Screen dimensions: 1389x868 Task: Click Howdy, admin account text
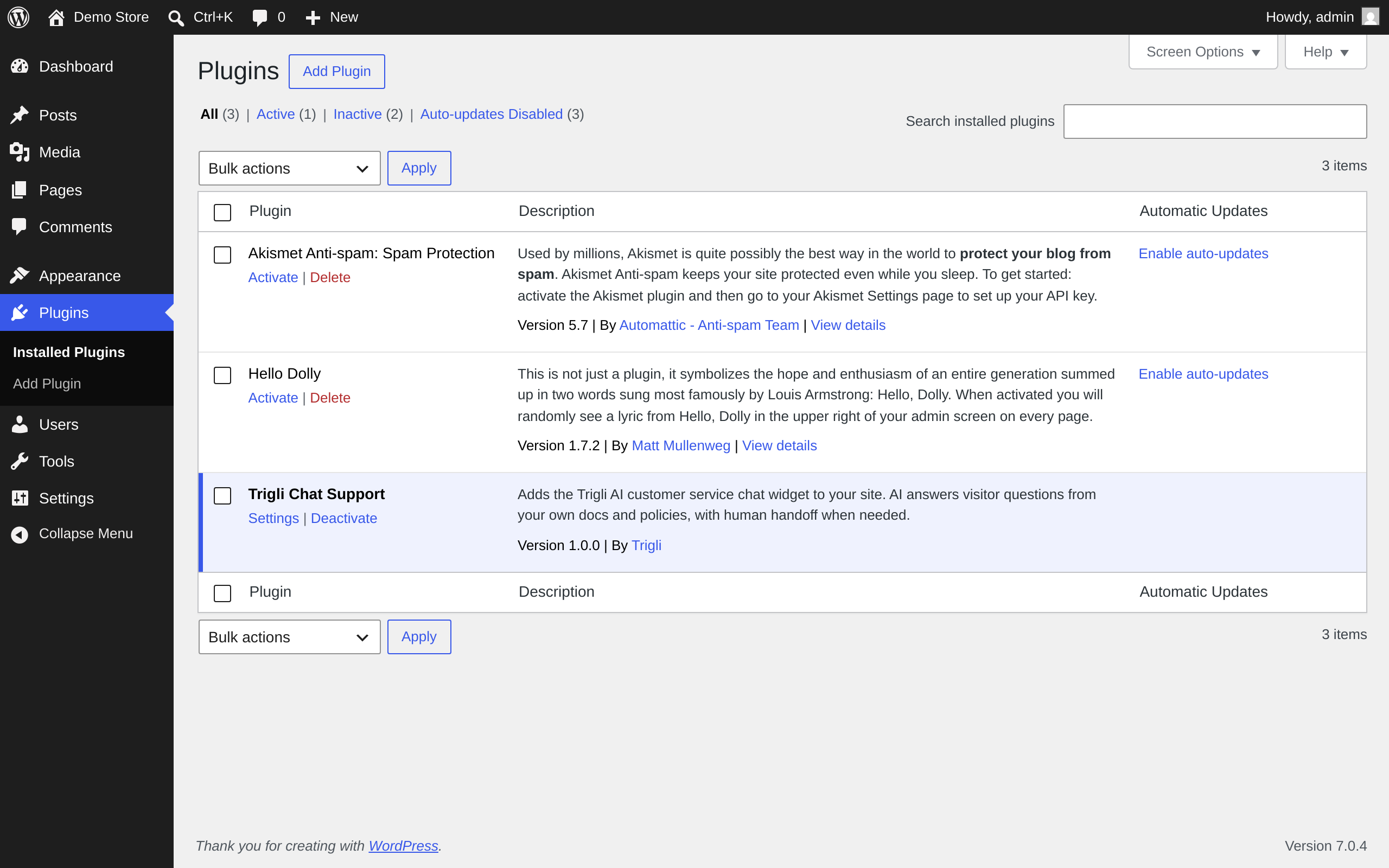(1309, 17)
